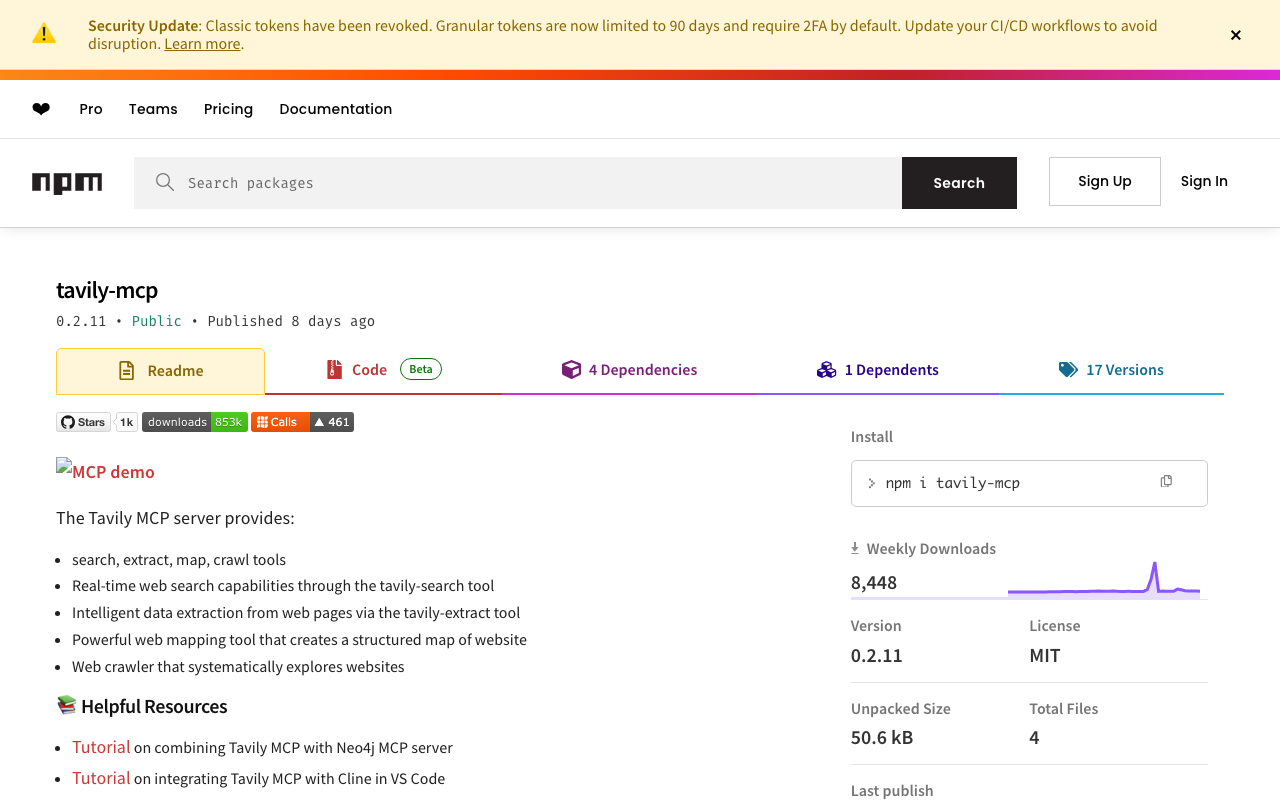This screenshot has width=1280, height=800.
Task: Click the weekly downloads sparkline chart
Action: (x=1103, y=582)
